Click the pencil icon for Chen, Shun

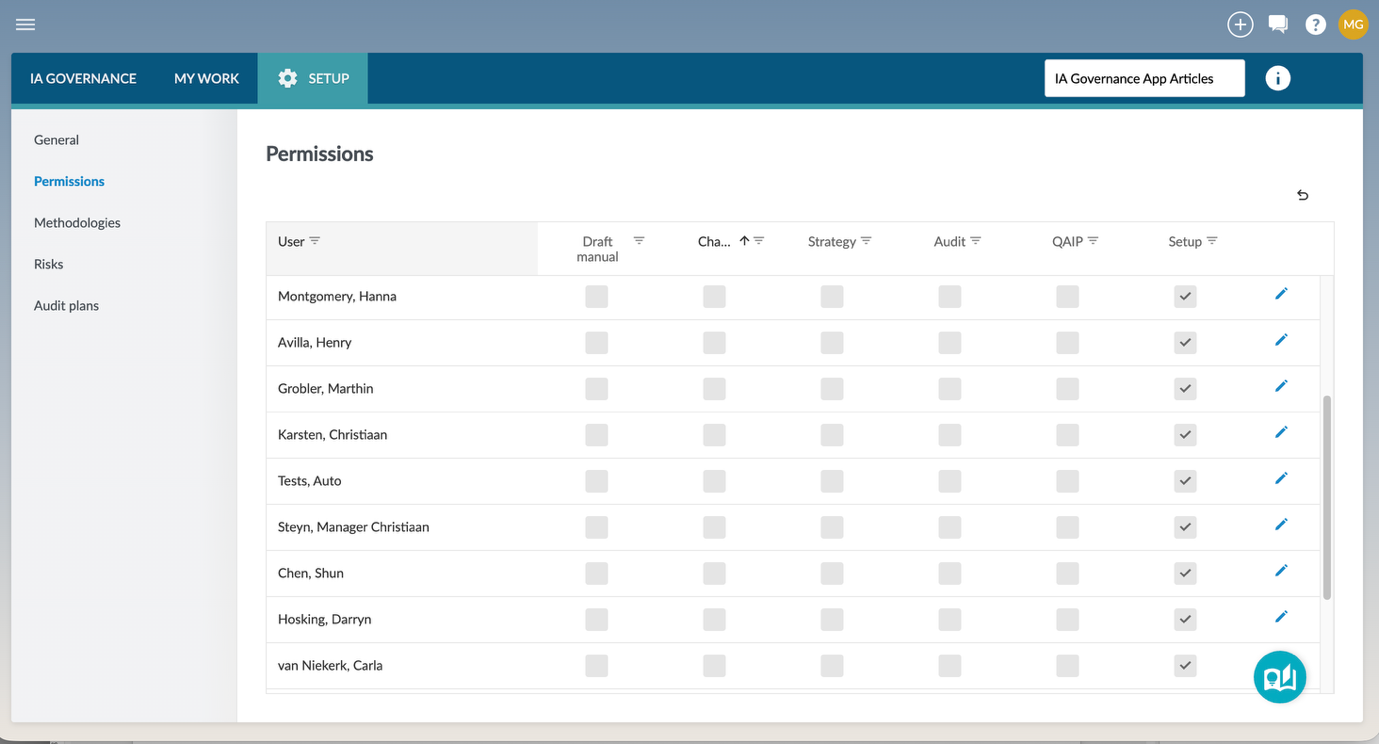[x=1281, y=571]
